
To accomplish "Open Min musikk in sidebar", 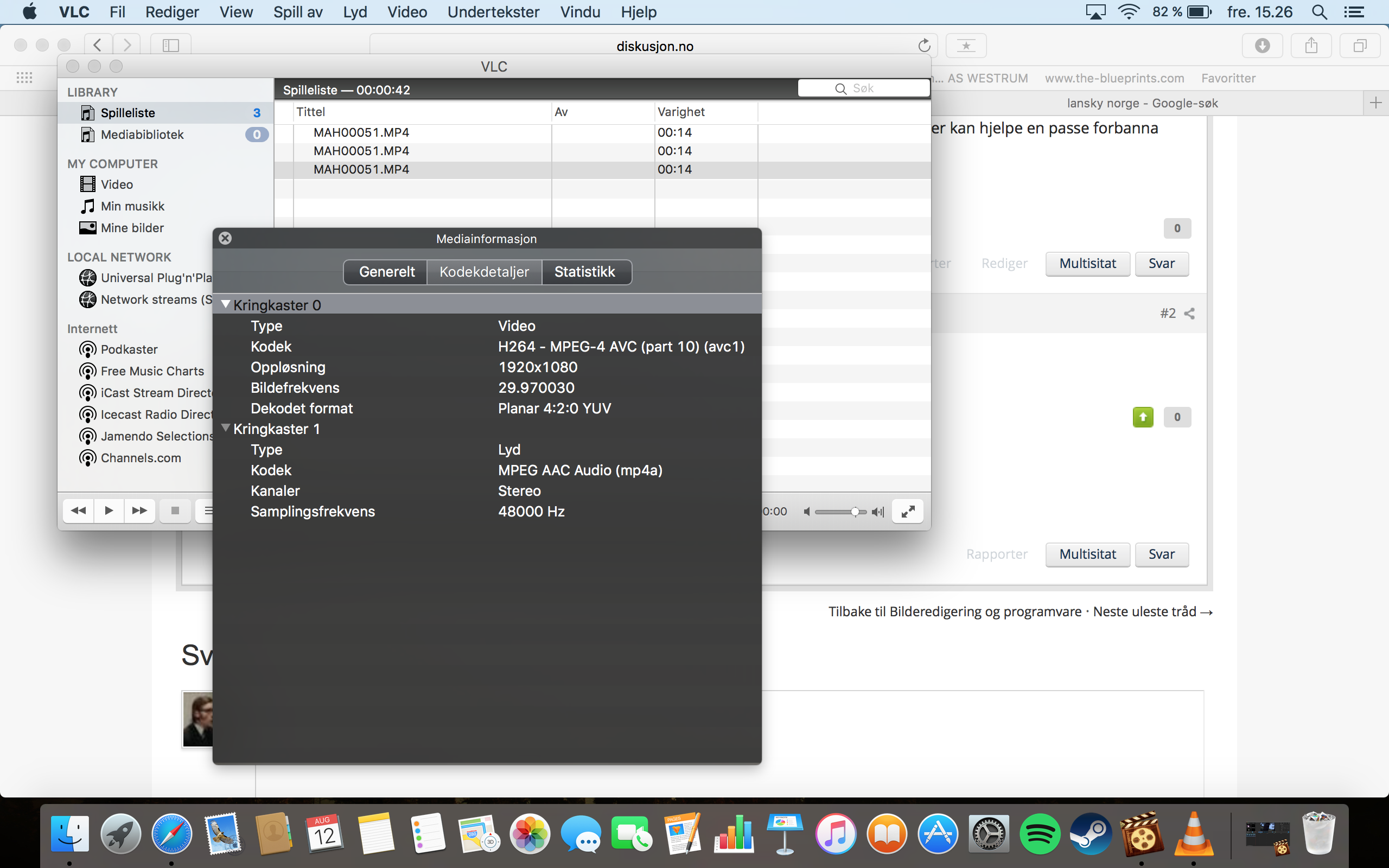I will tap(122, 206).
